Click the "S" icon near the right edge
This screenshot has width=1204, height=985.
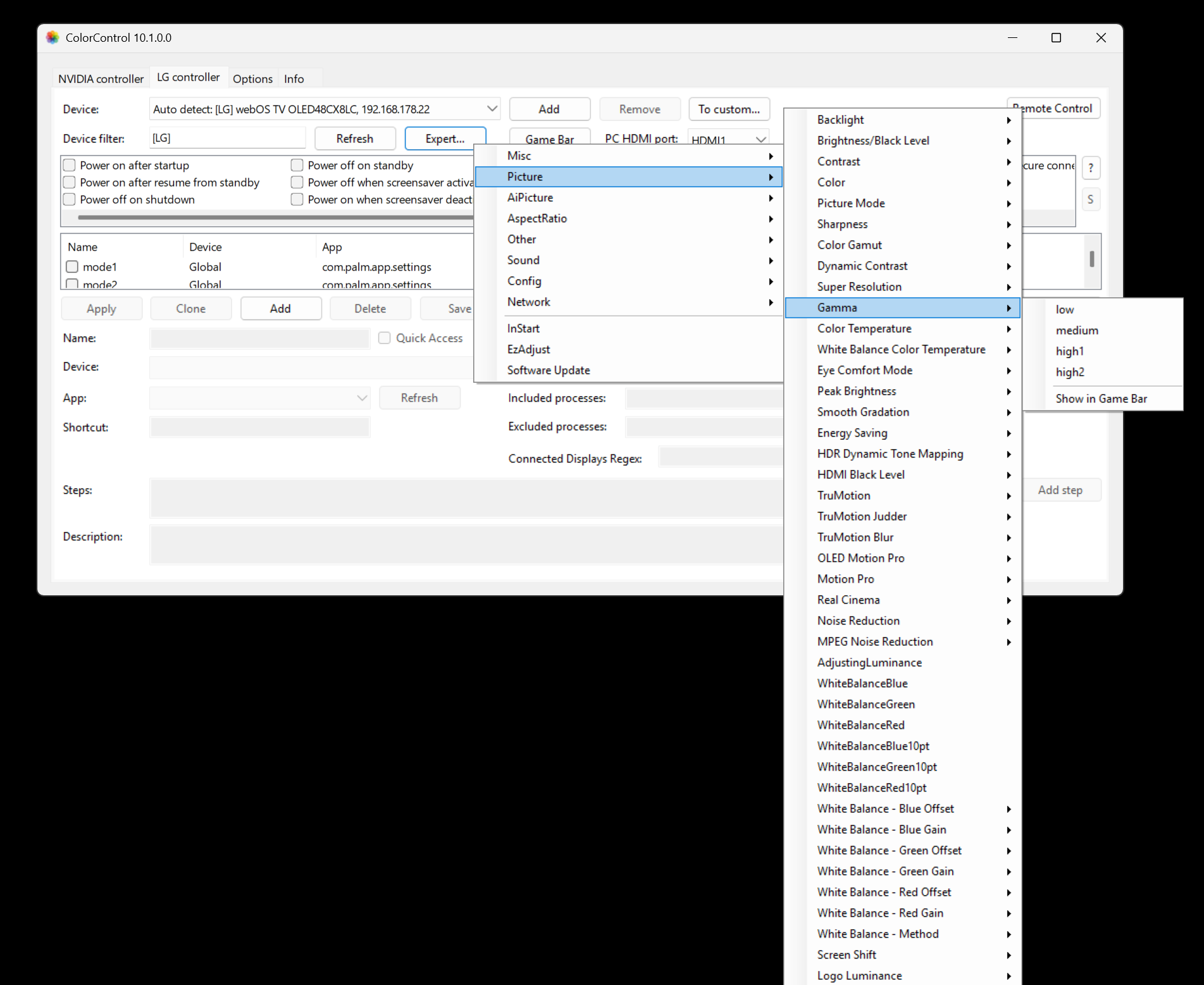point(1091,199)
